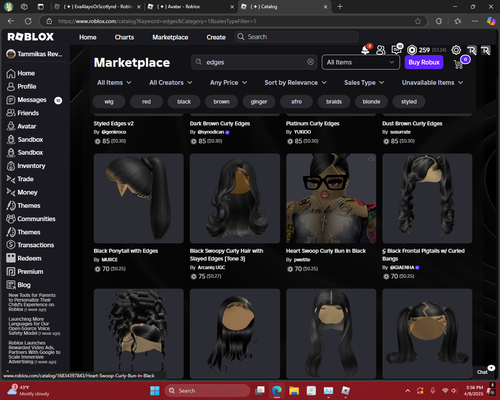Refresh the browser page
The height and width of the screenshot is (400, 500).
(28, 21)
